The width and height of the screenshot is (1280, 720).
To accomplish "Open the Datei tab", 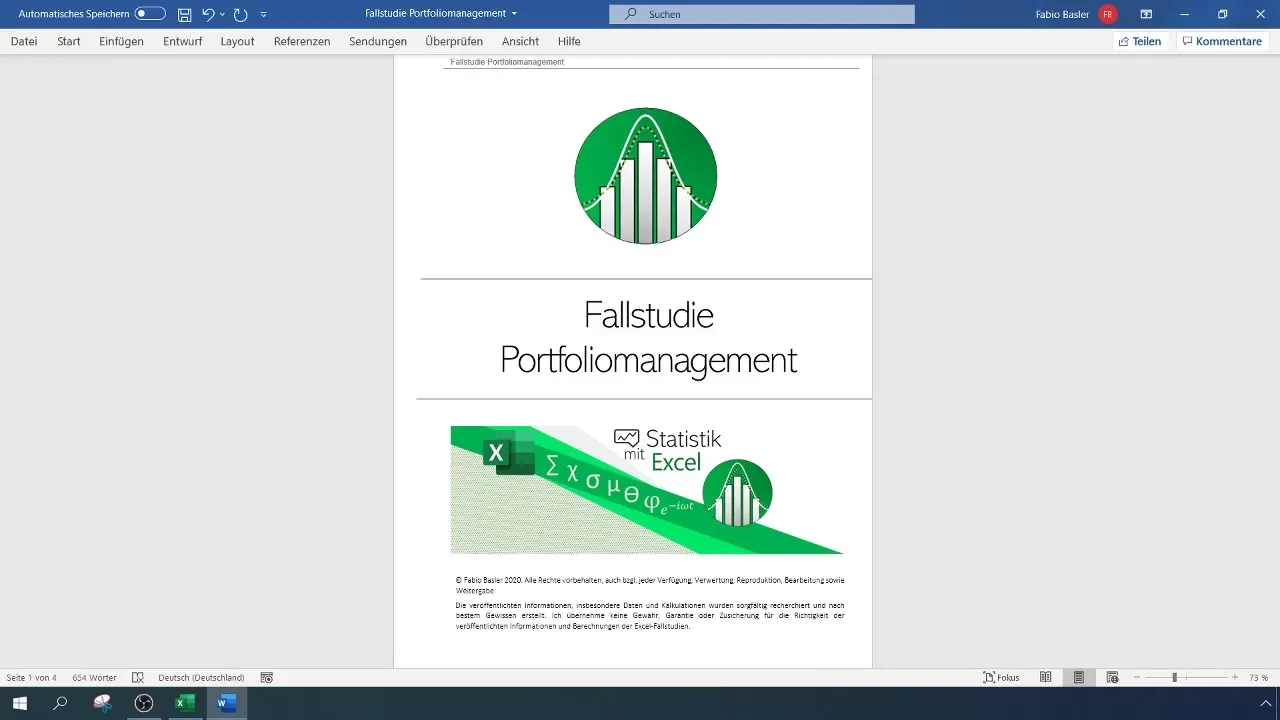I will coord(24,41).
